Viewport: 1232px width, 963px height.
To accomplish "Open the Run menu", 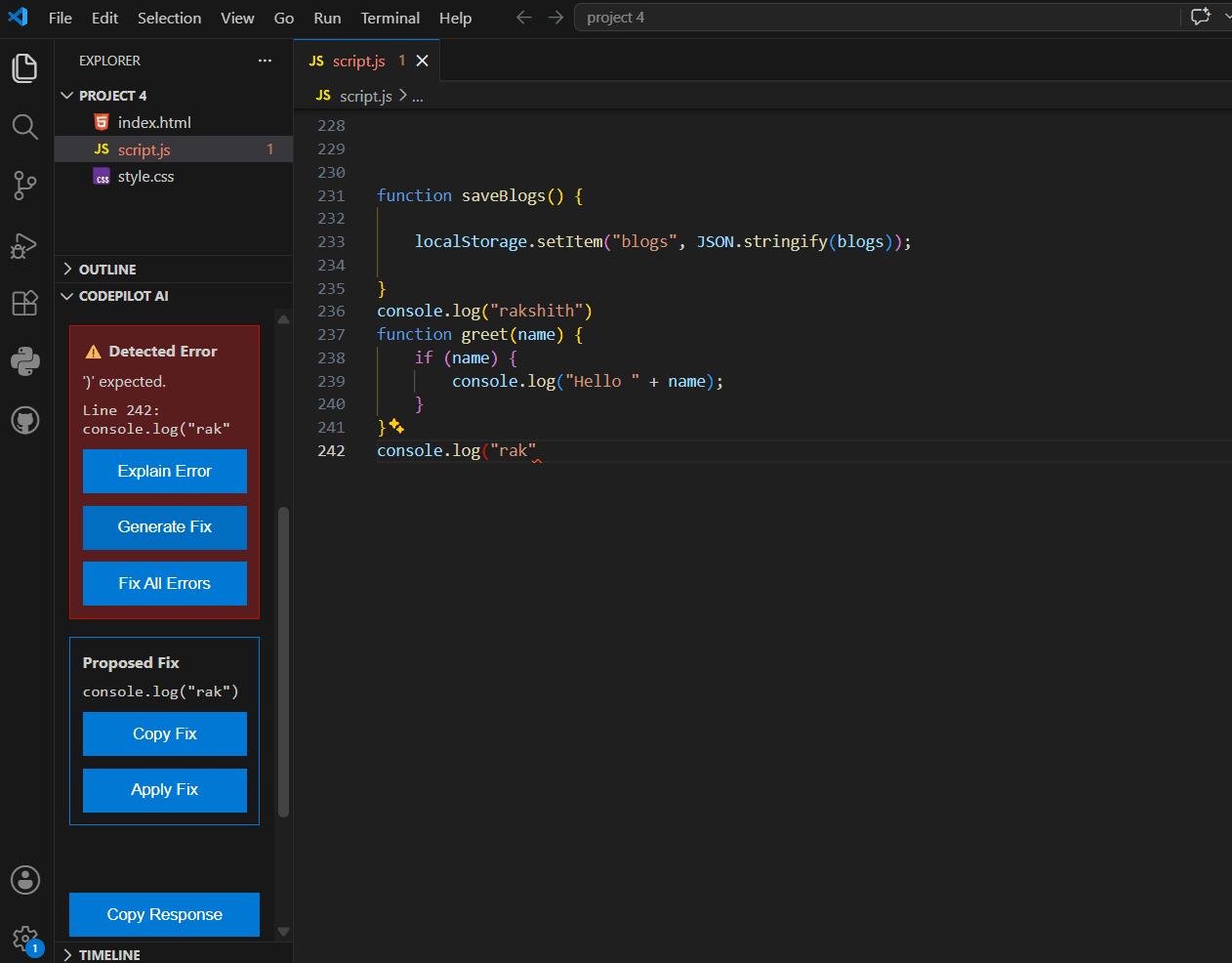I will 327,18.
